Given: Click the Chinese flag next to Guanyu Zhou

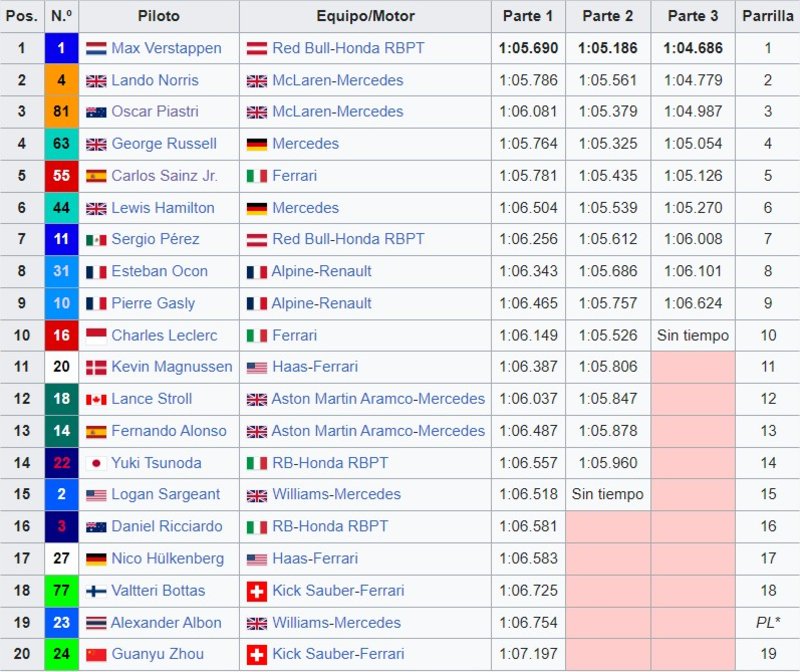Looking at the screenshot, I should (x=96, y=654).
